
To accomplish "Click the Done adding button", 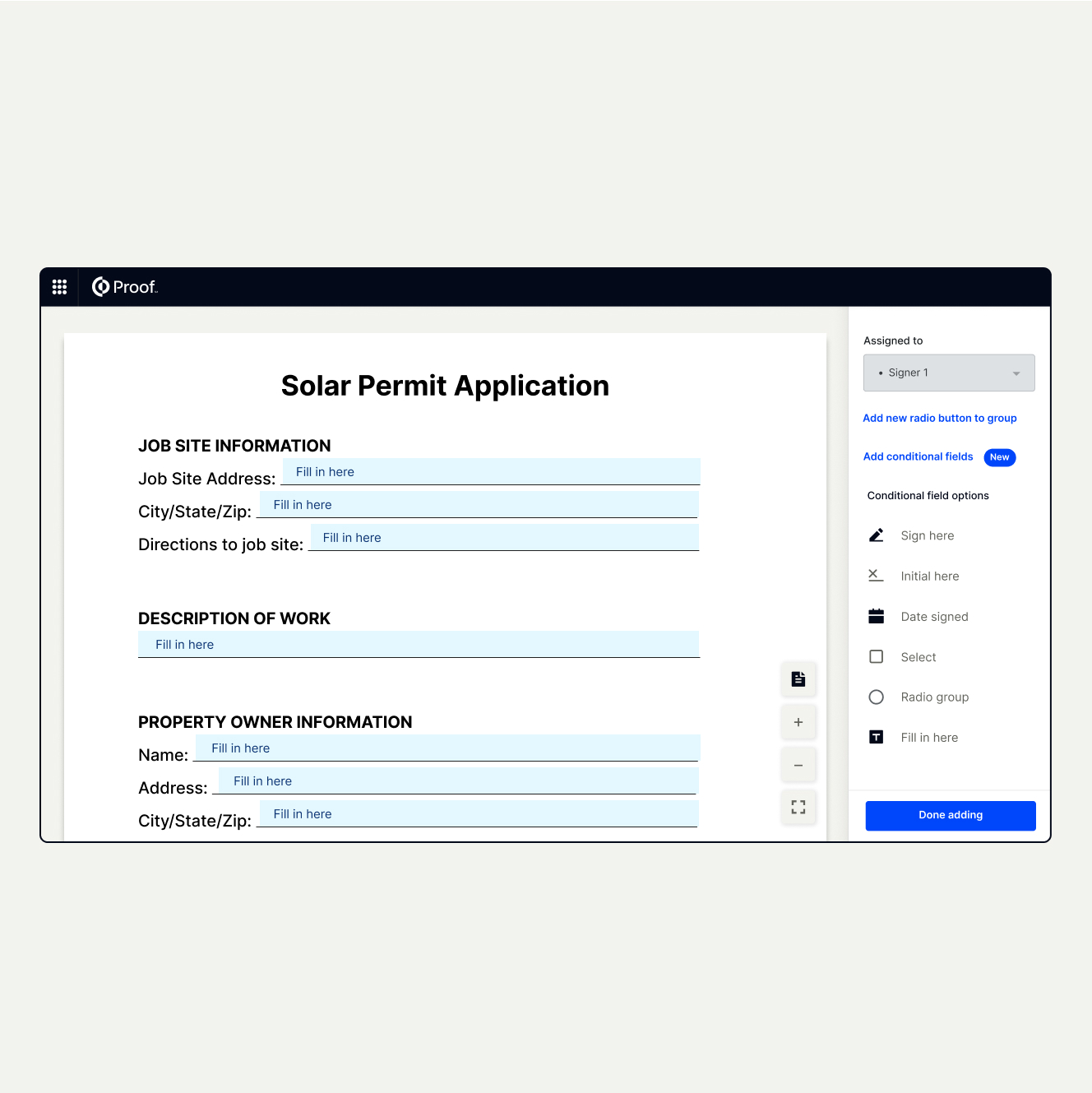I will pos(951,815).
